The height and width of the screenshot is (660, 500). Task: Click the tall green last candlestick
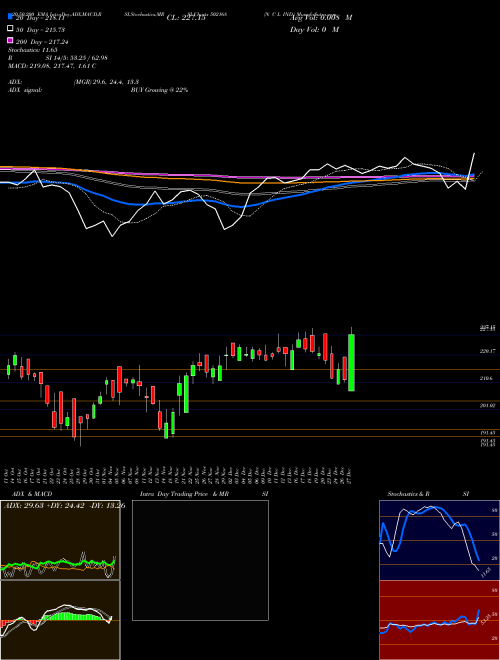[351, 362]
